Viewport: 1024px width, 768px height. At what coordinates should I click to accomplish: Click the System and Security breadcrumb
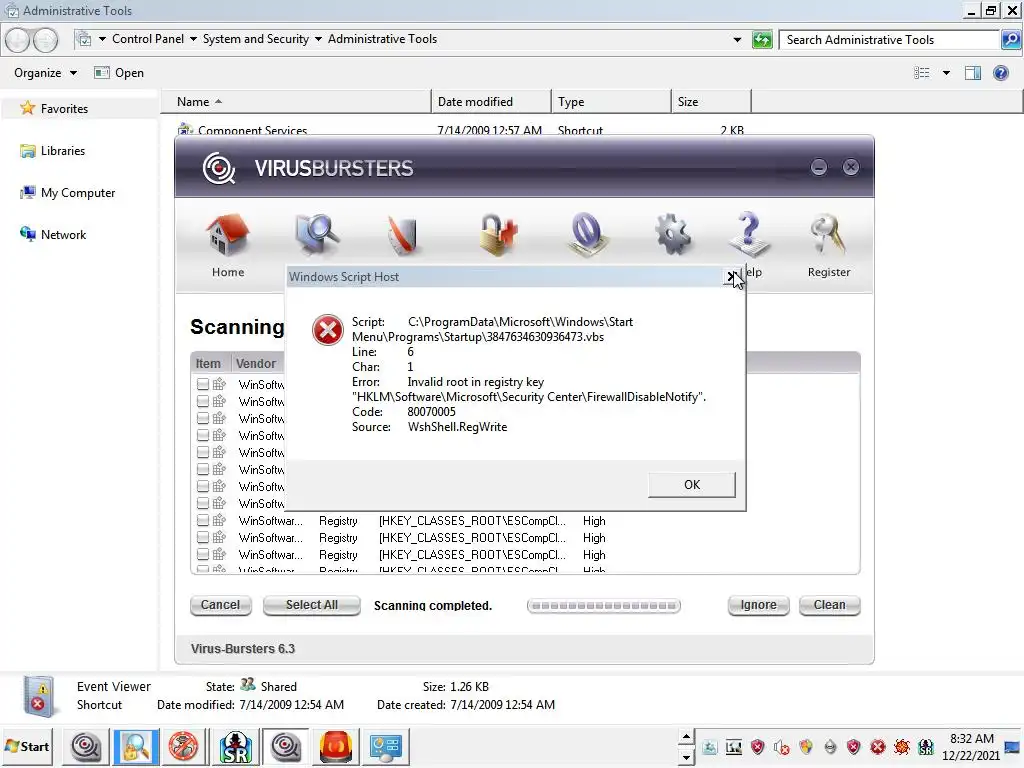coord(256,39)
